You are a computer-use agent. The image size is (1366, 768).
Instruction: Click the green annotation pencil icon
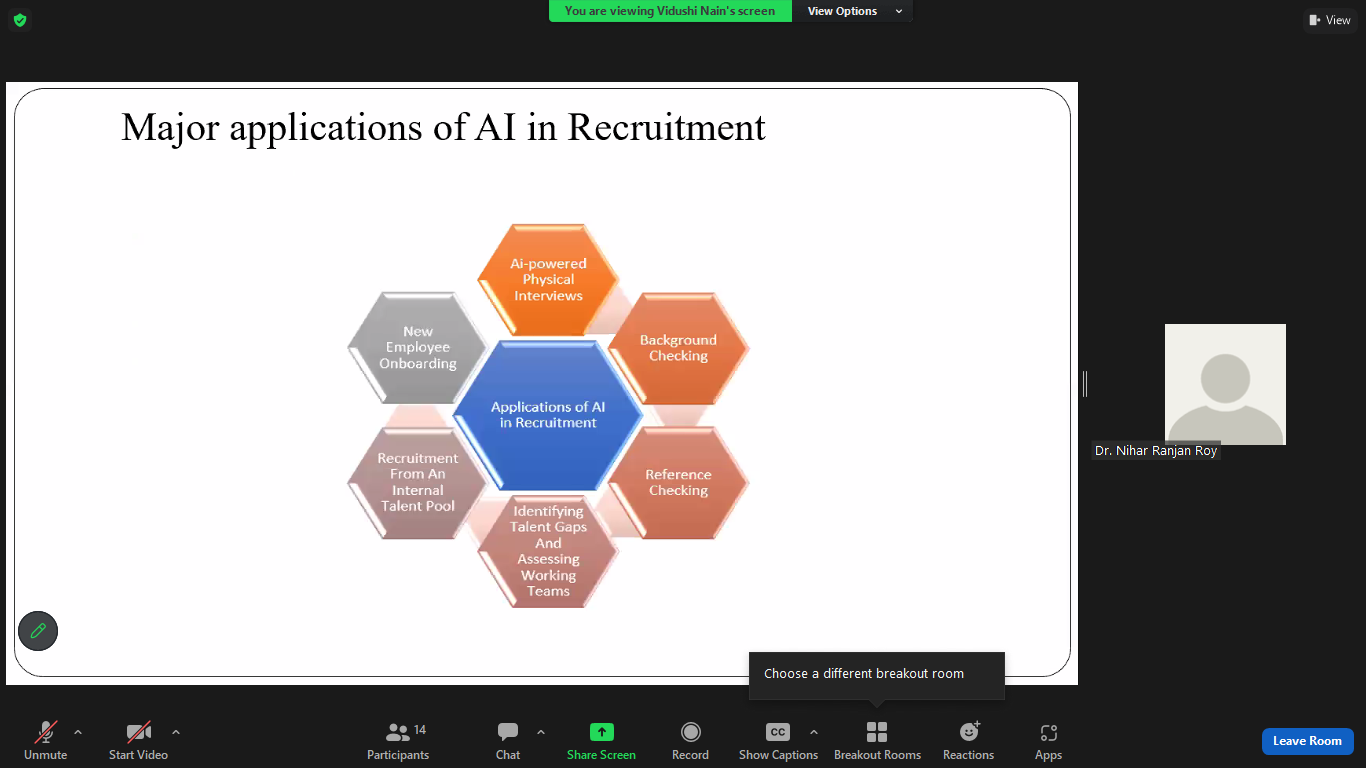(x=38, y=631)
